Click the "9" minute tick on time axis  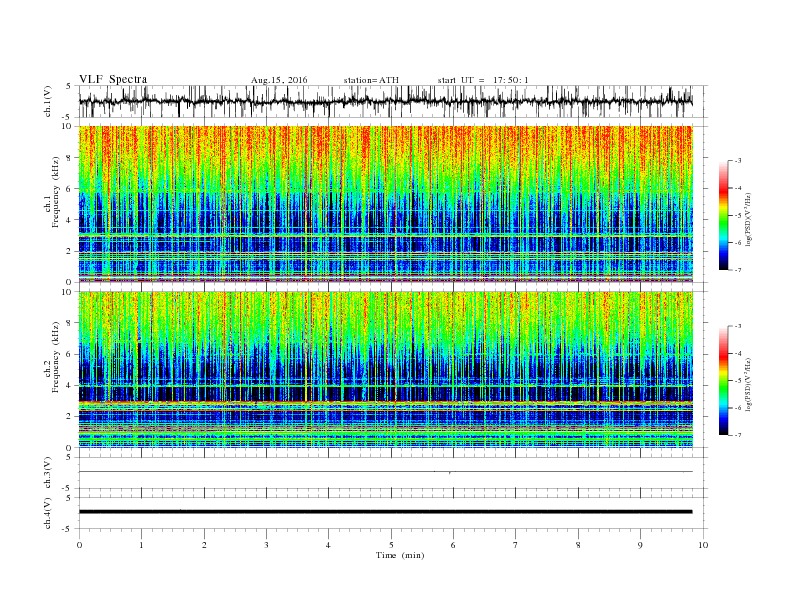pos(640,545)
